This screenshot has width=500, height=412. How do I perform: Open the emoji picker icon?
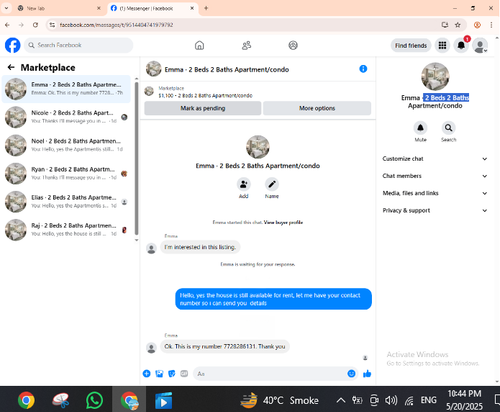[x=351, y=374]
